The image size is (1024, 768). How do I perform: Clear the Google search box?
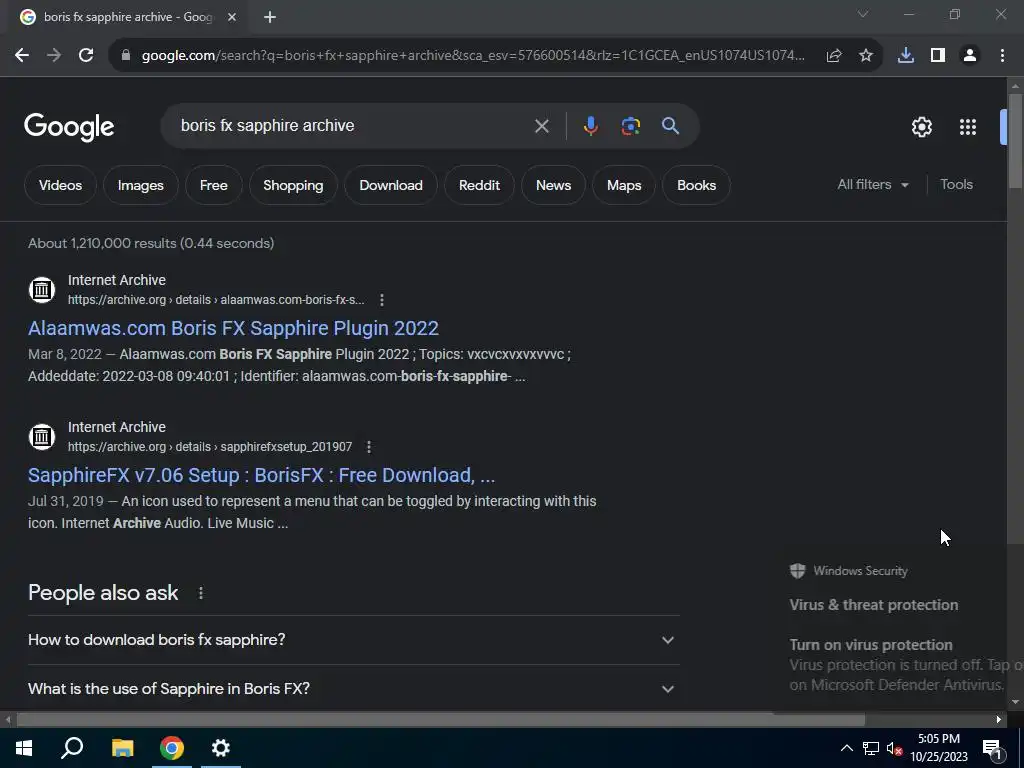(x=541, y=126)
